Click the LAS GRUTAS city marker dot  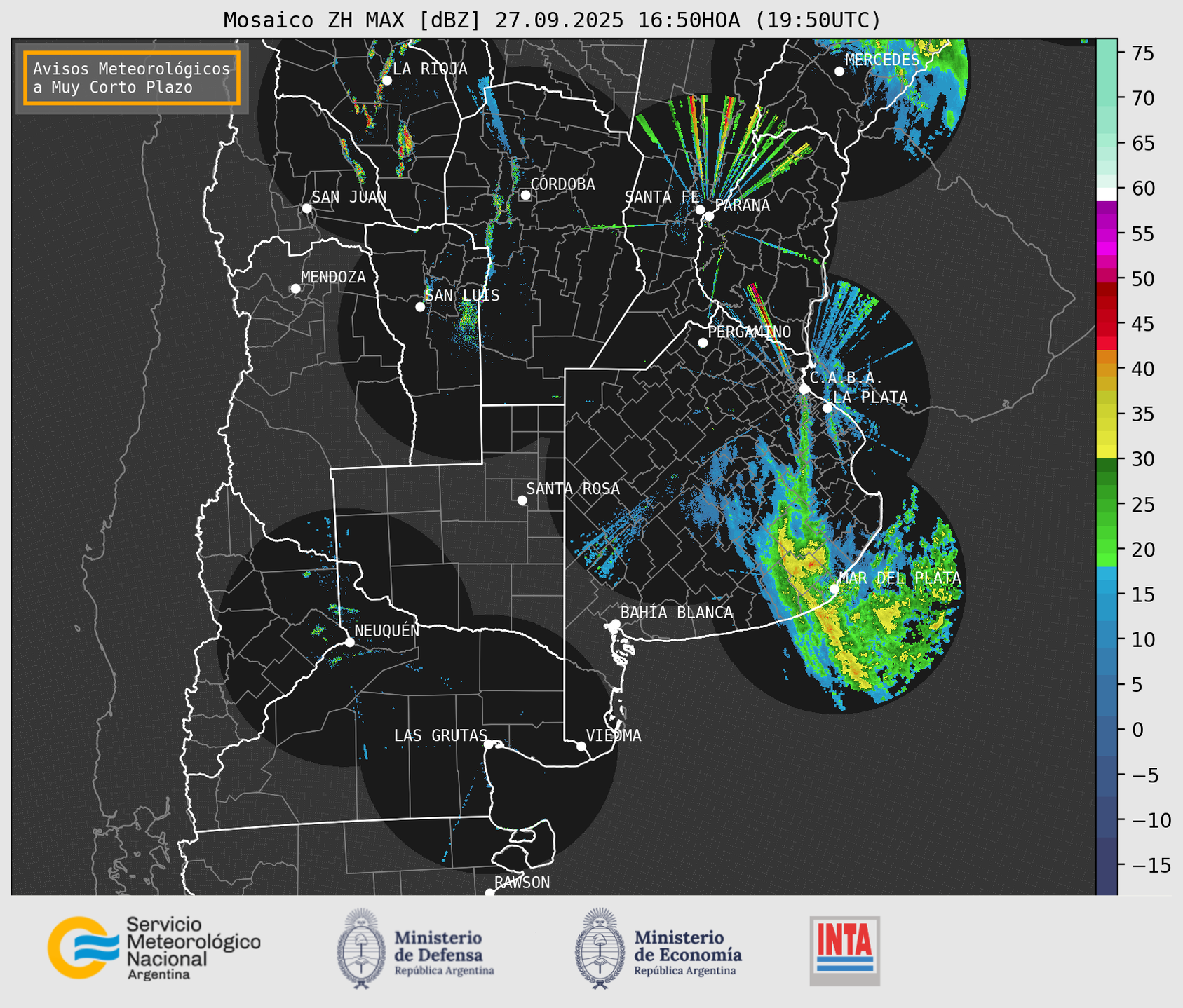489,744
